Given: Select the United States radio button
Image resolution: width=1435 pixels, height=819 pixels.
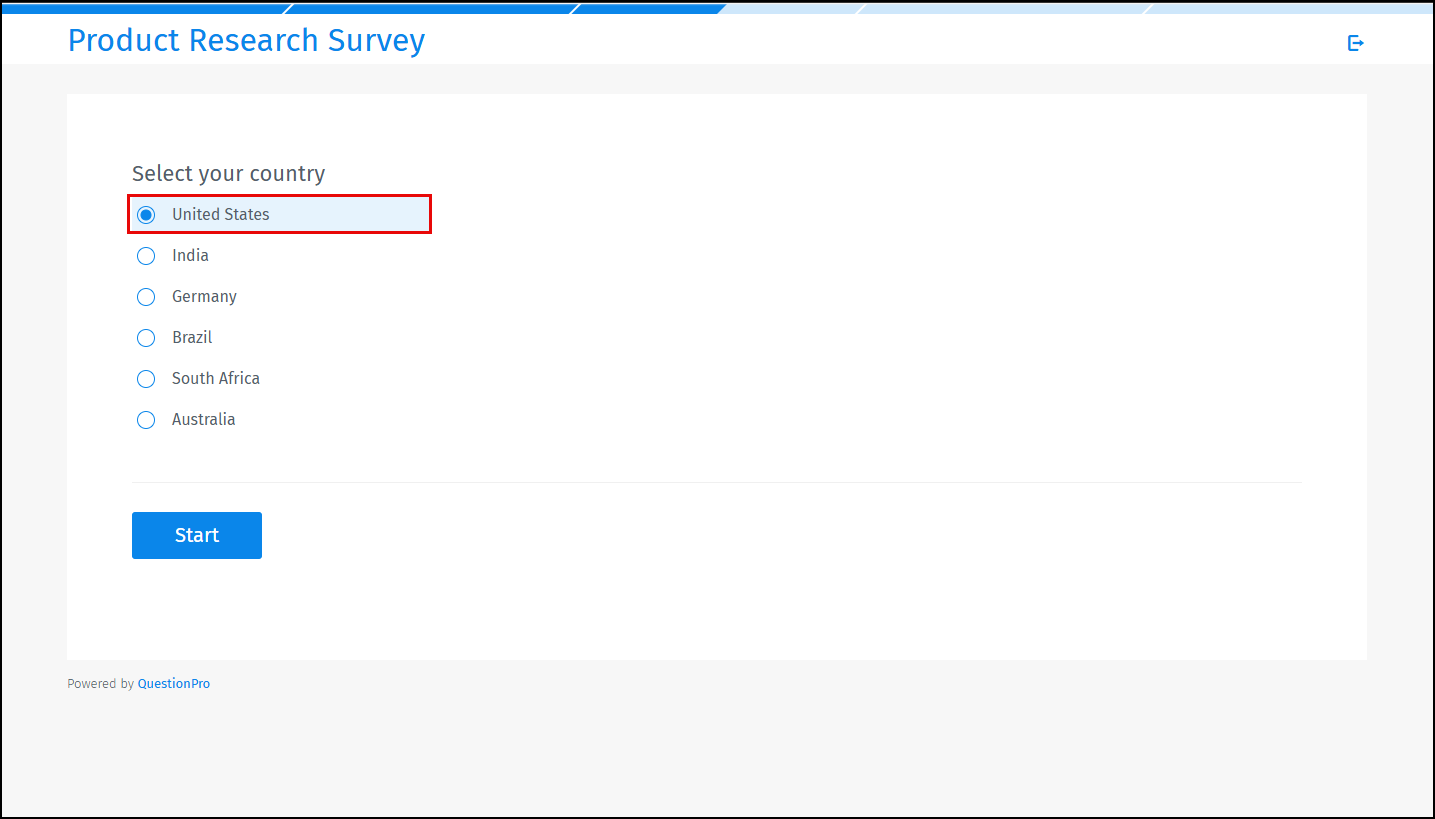Looking at the screenshot, I should coord(146,214).
